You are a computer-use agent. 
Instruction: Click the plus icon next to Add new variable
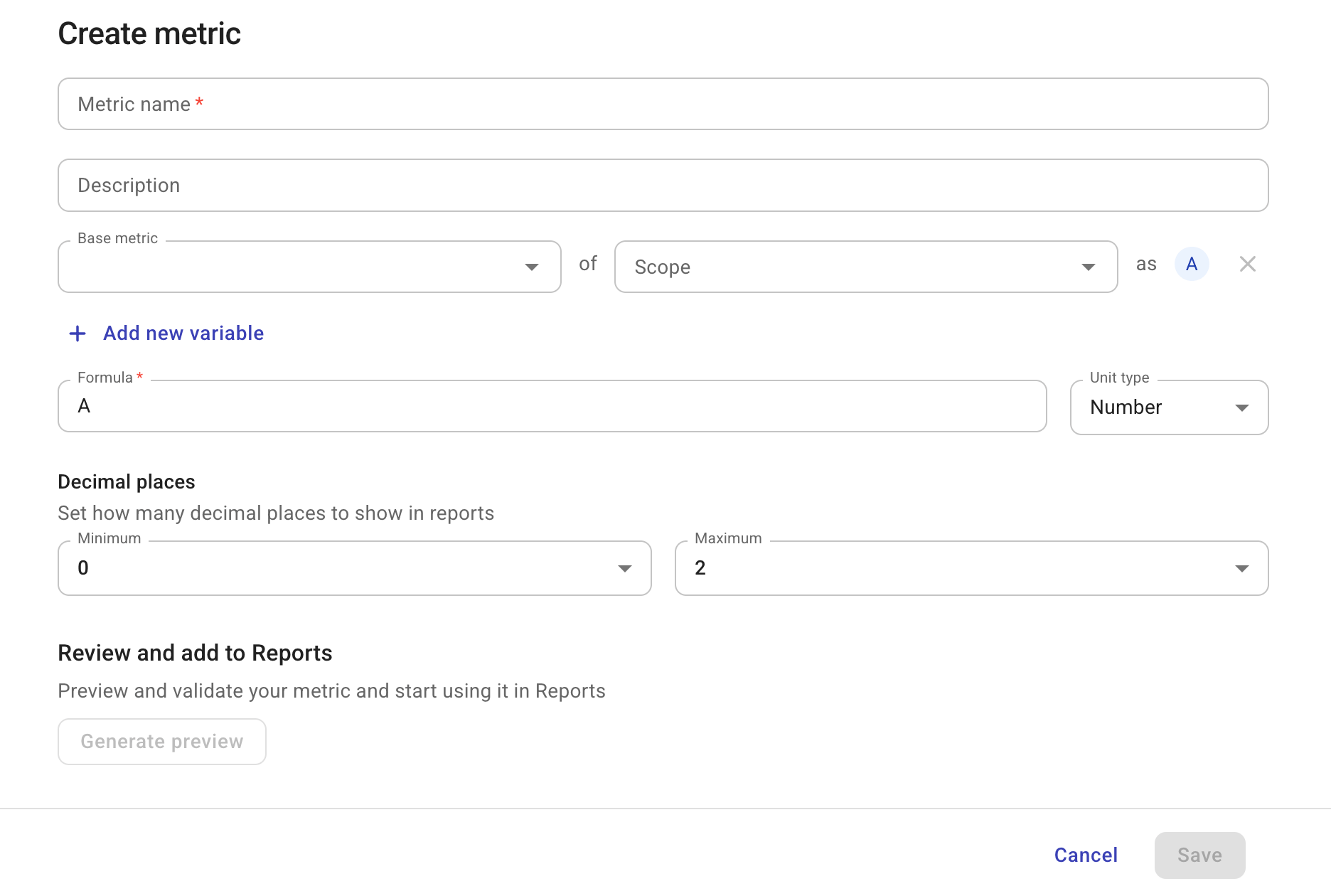[x=77, y=333]
